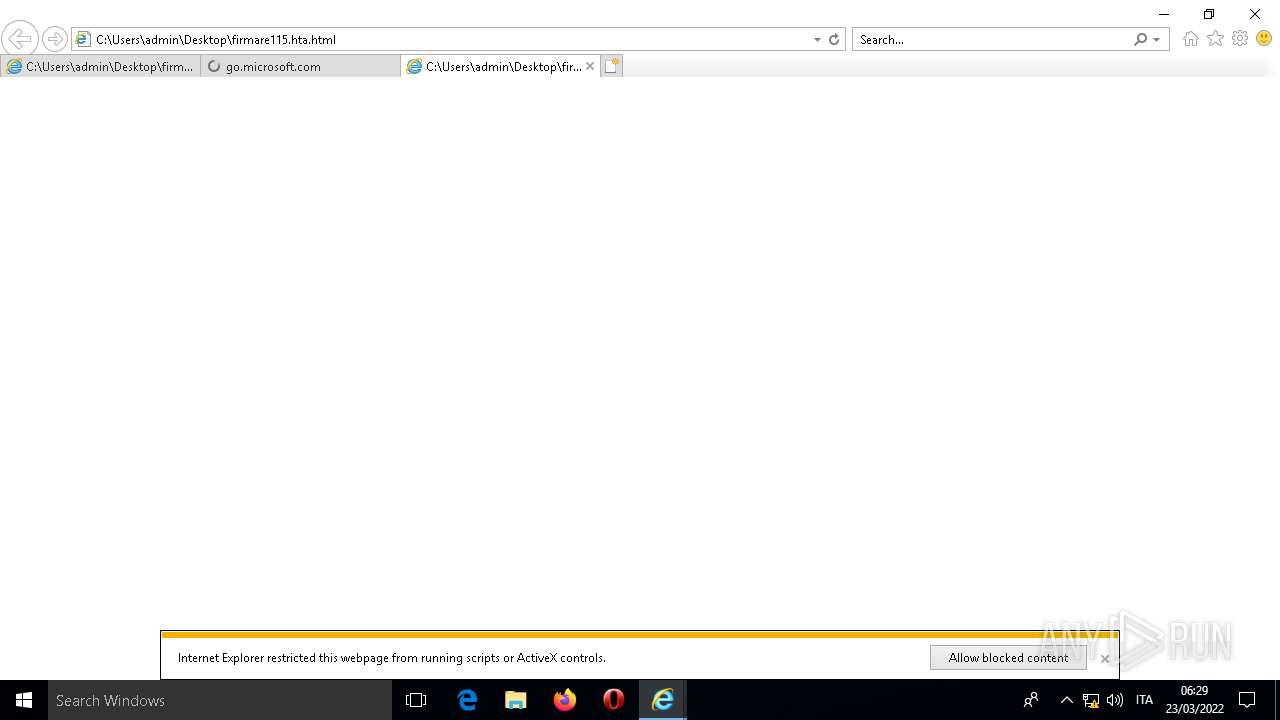Viewport: 1280px width, 720px height.
Task: Dismiss the notification bar
Action: (1105, 658)
